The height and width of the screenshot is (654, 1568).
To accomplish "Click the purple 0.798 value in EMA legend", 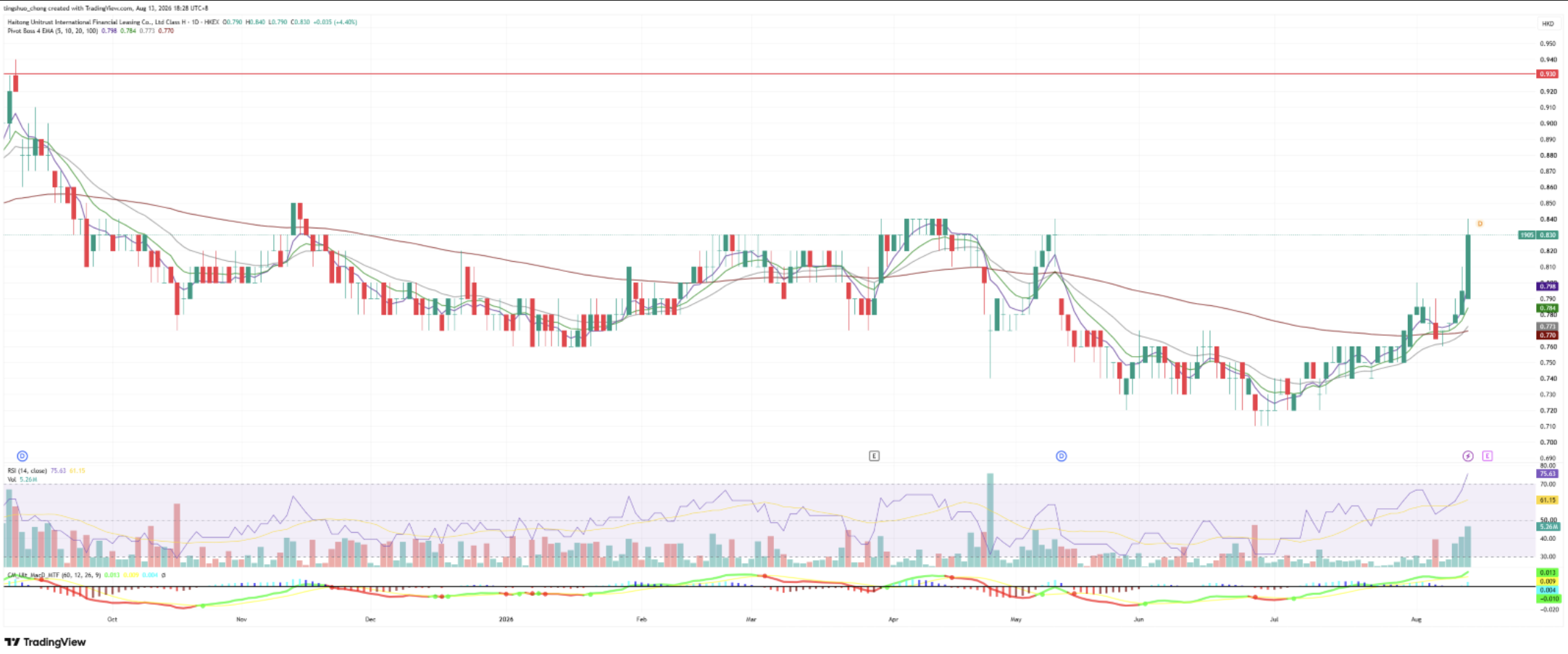I will pos(109,31).
